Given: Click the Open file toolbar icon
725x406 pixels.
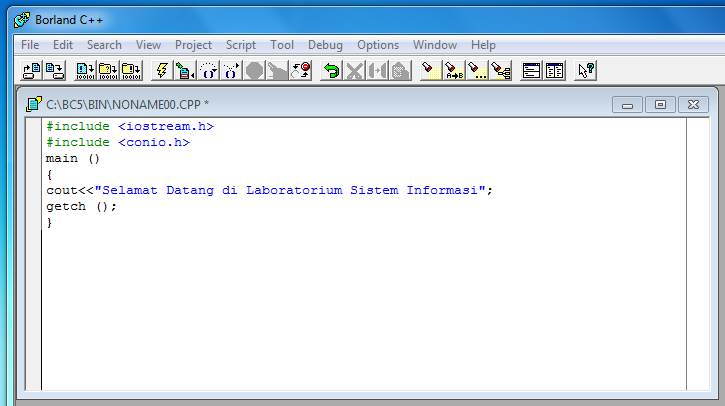Looking at the screenshot, I should pyautogui.click(x=31, y=71).
